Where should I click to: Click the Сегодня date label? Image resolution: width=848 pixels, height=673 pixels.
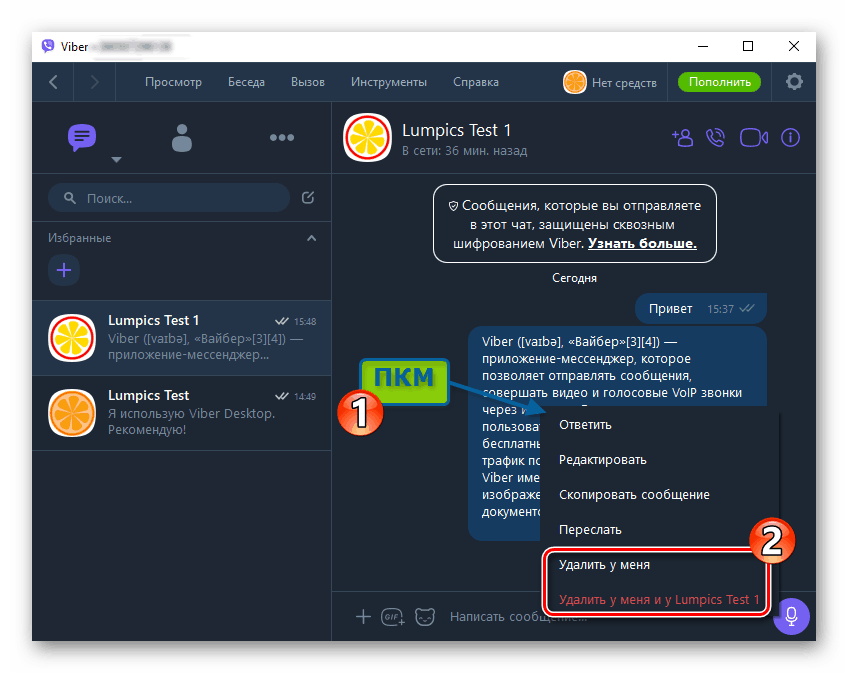(574, 278)
